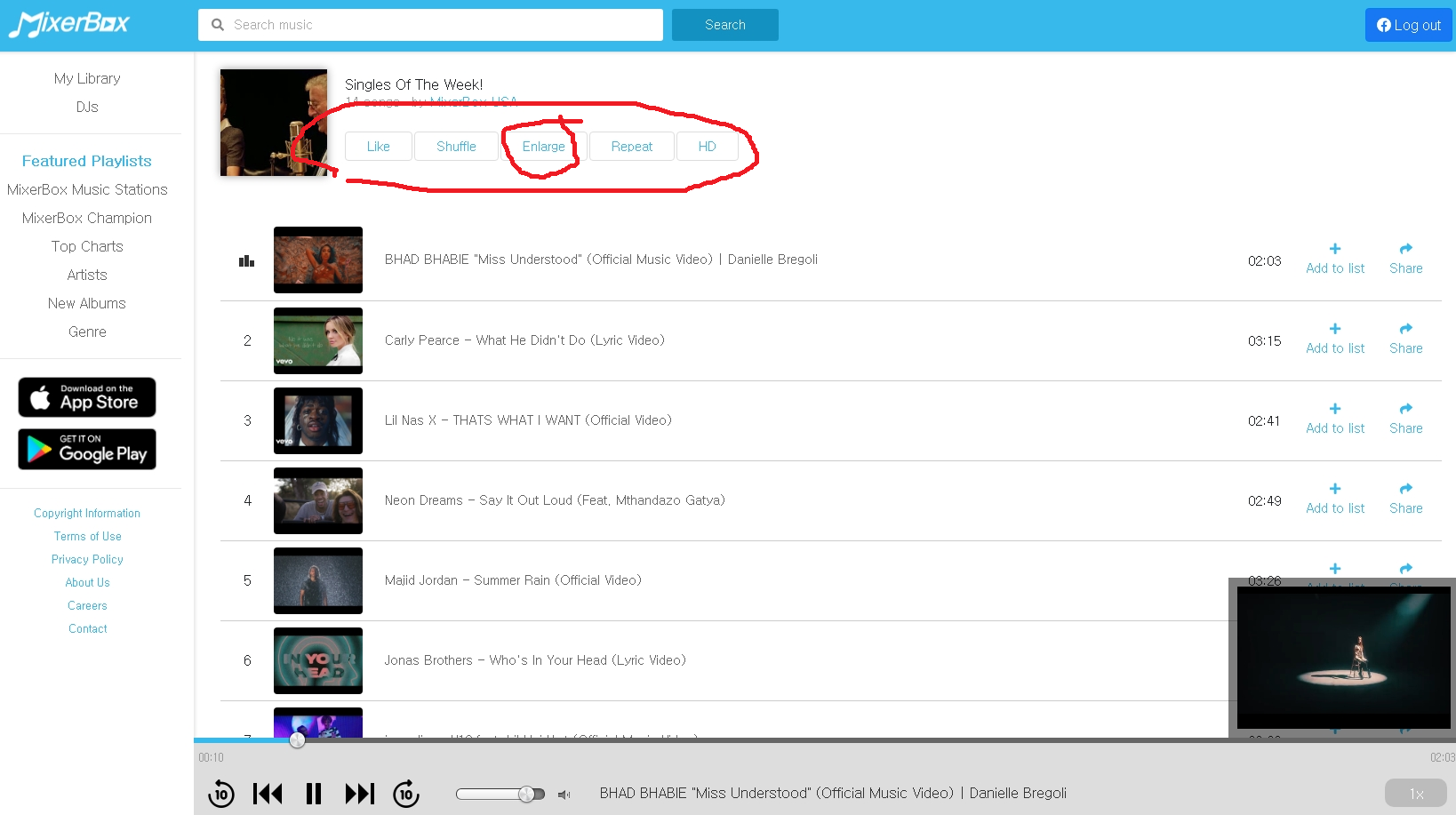Open the DJs section
The width and height of the screenshot is (1456, 815).
click(x=87, y=107)
